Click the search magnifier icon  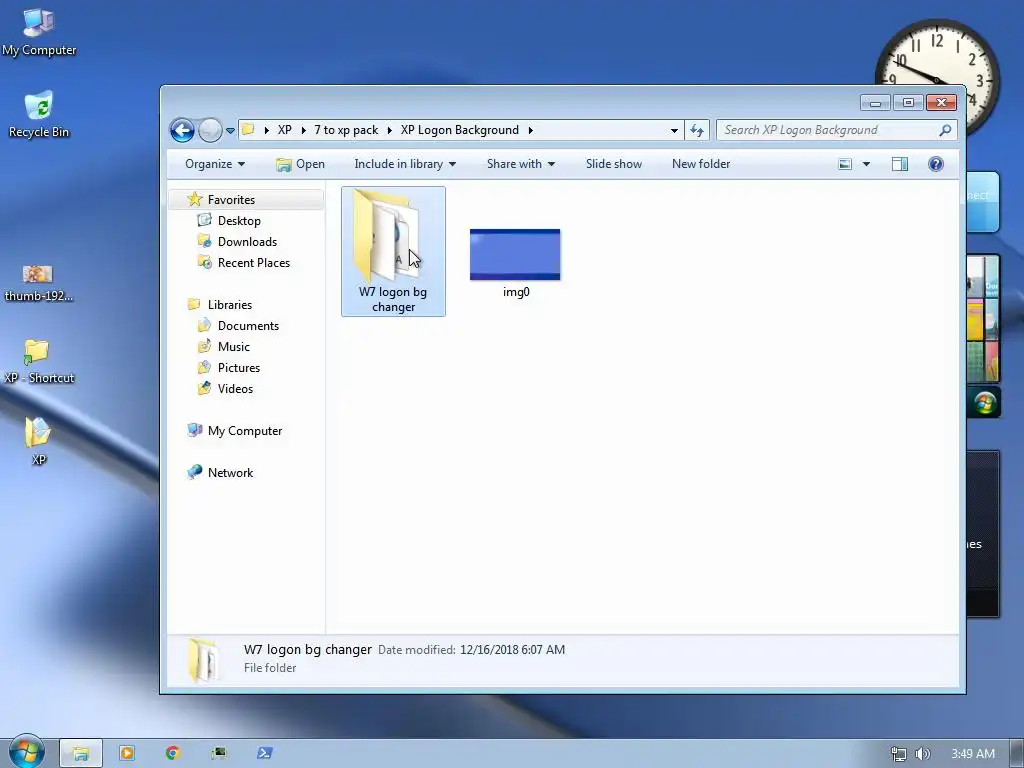point(945,130)
